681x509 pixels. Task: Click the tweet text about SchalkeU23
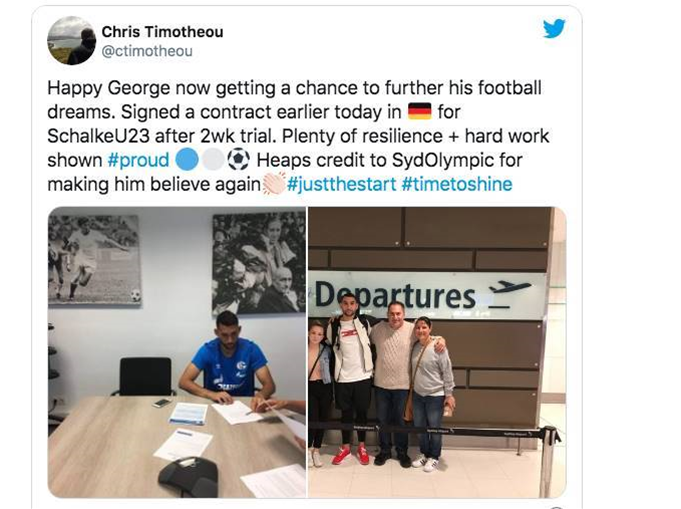(298, 136)
